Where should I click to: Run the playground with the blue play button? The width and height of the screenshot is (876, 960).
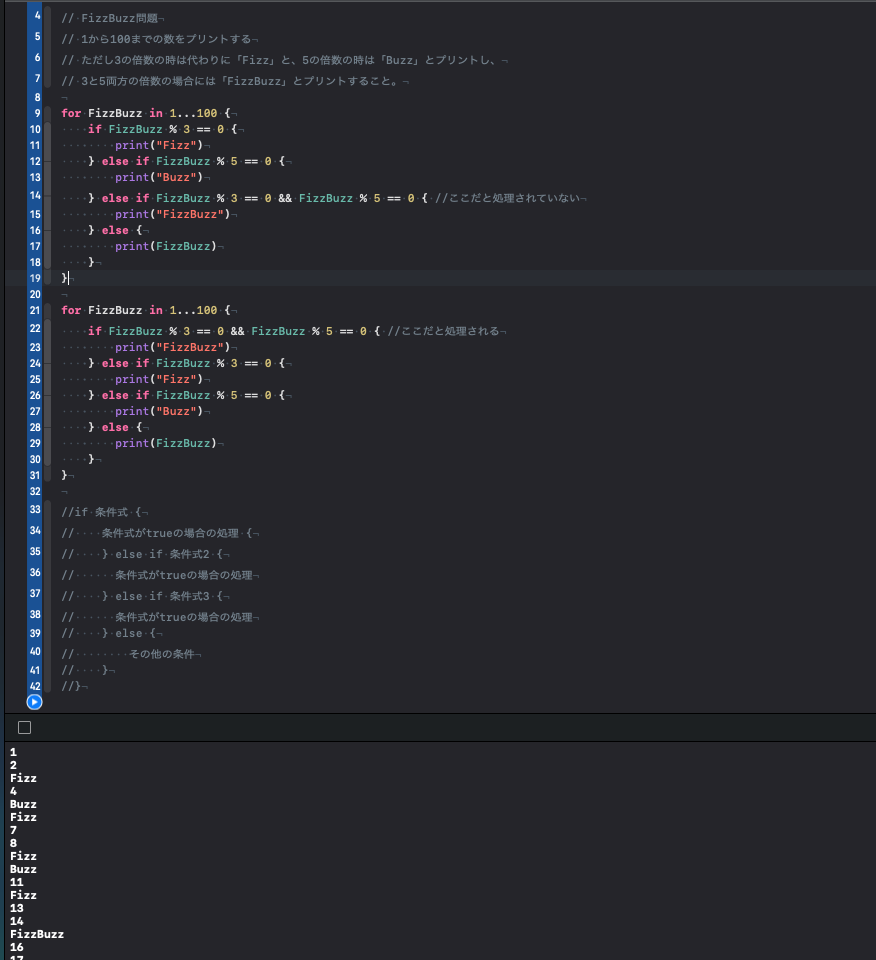tap(34, 702)
